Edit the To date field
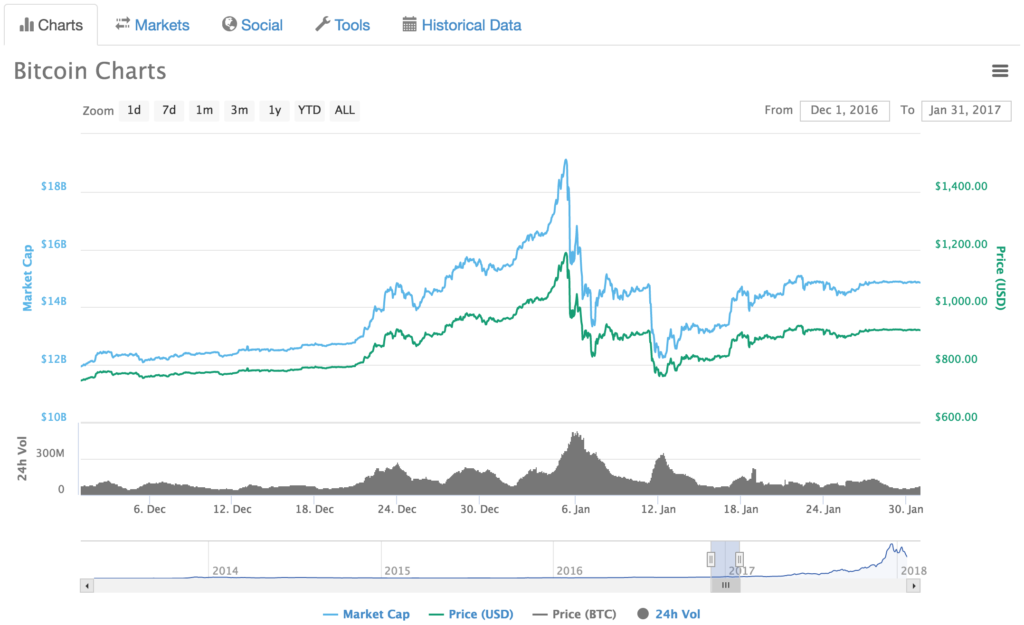This screenshot has height=625, width=1024. coord(966,110)
